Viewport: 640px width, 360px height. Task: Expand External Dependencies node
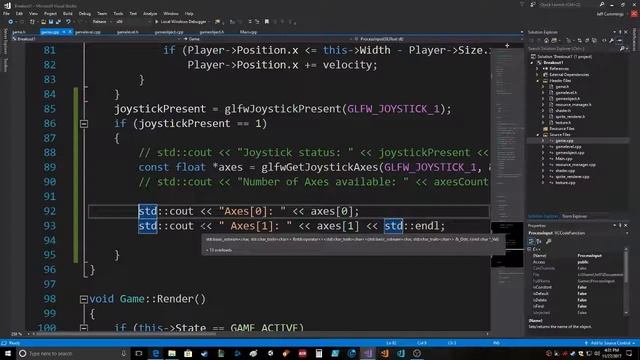(538, 75)
